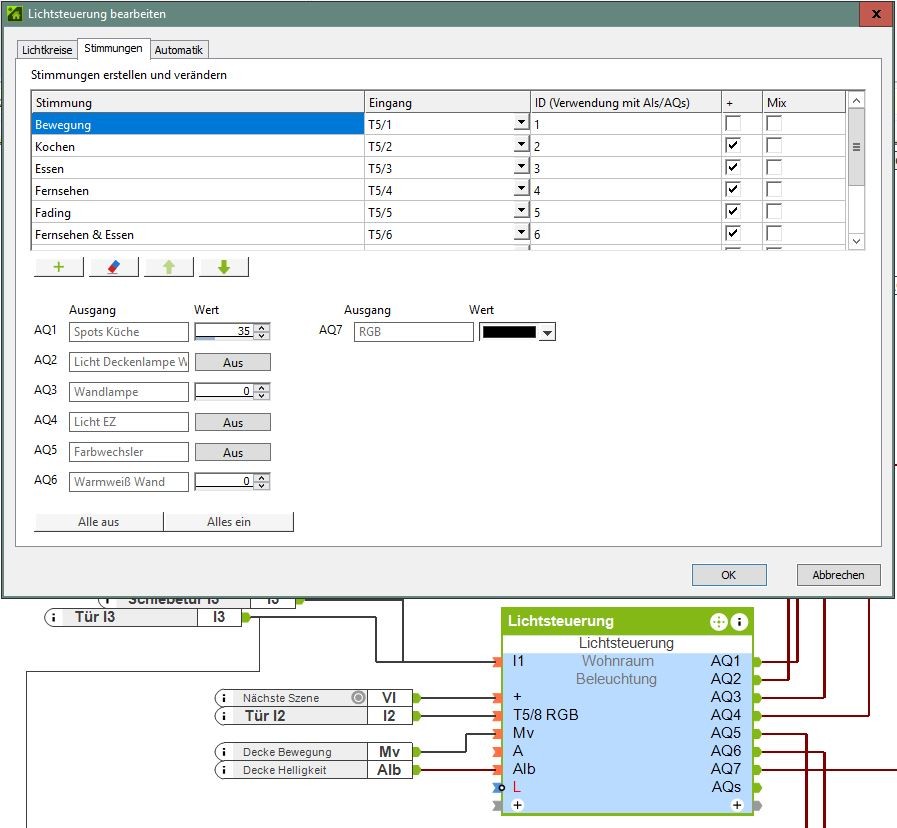897x828 pixels.
Task: Click info icon of Nächste Szene input
Action: 224,698
